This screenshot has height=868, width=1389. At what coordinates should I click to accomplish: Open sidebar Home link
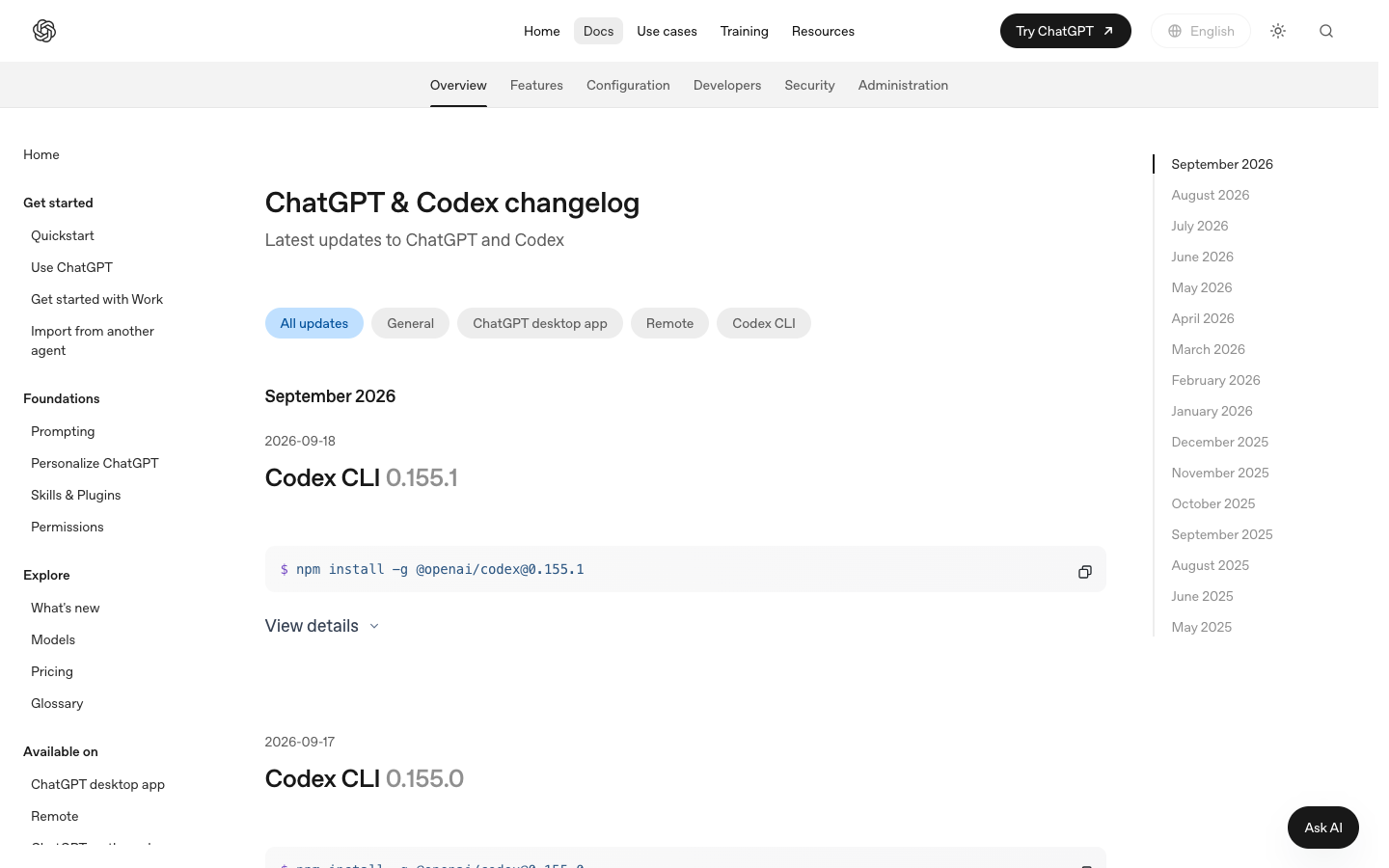pyautogui.click(x=41, y=154)
